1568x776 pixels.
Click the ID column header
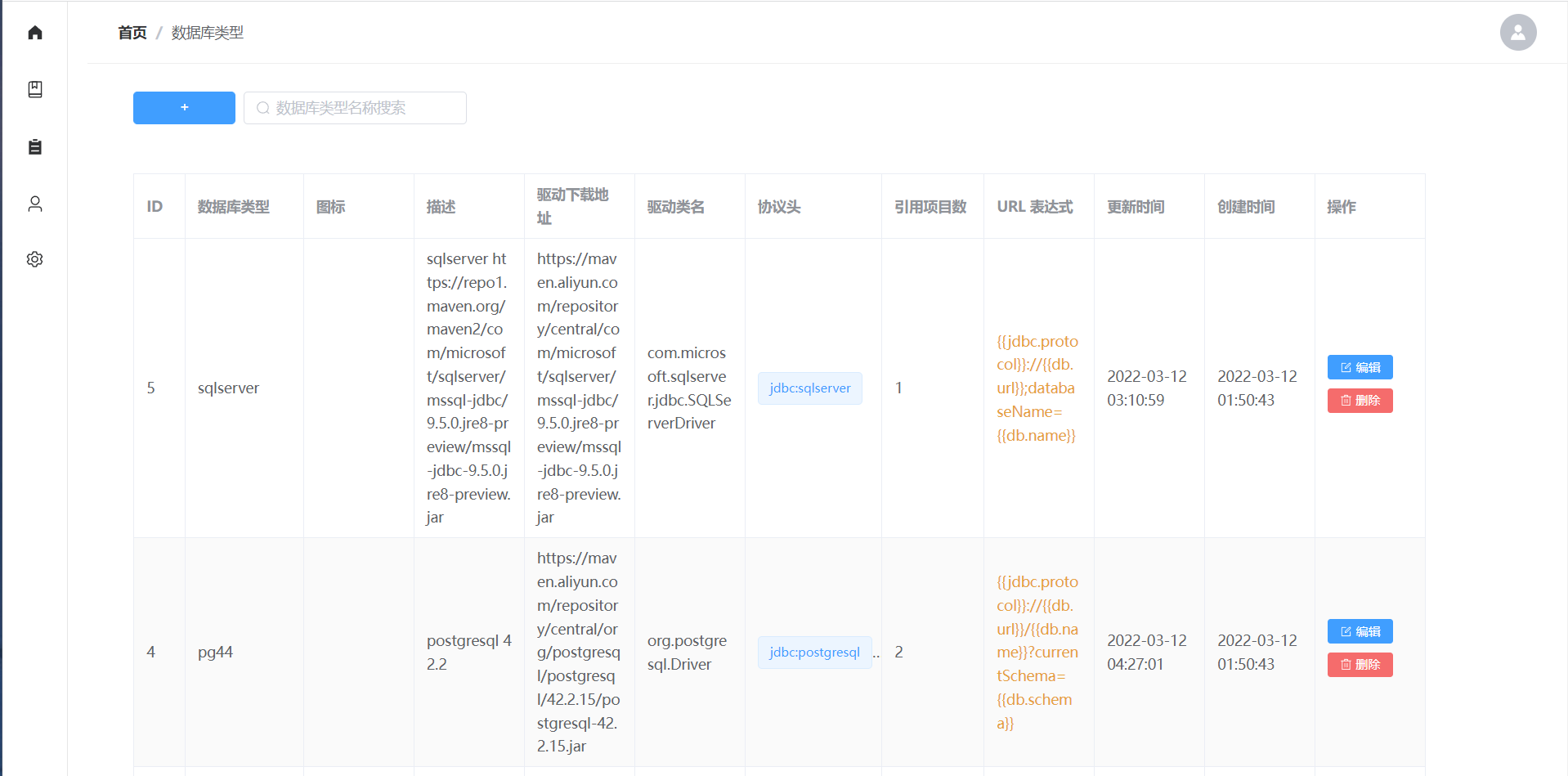tap(155, 207)
